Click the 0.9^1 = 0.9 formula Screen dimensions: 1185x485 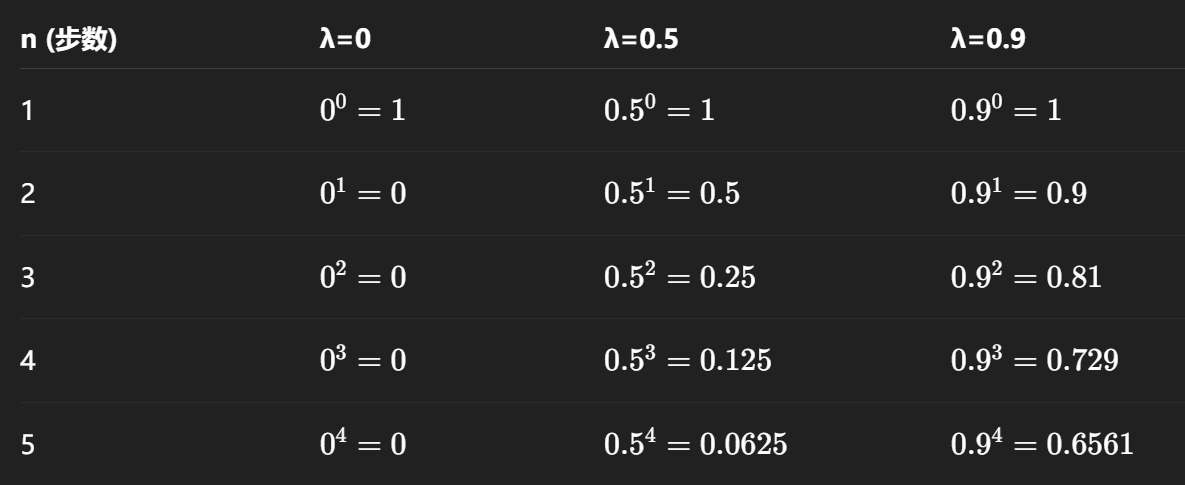pyautogui.click(x=1019, y=193)
